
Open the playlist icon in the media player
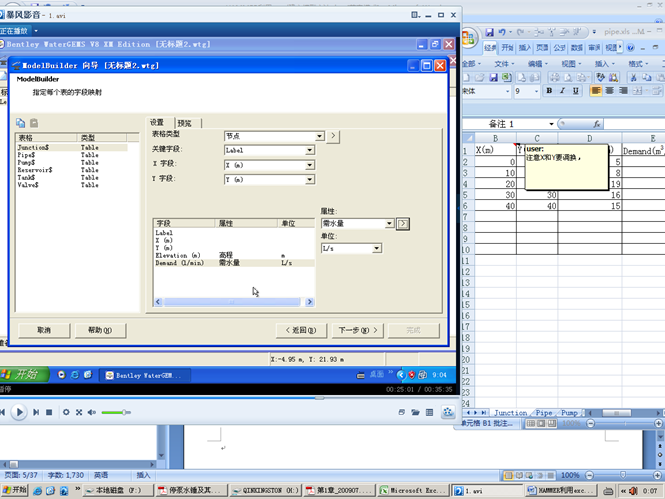[x=430, y=412]
